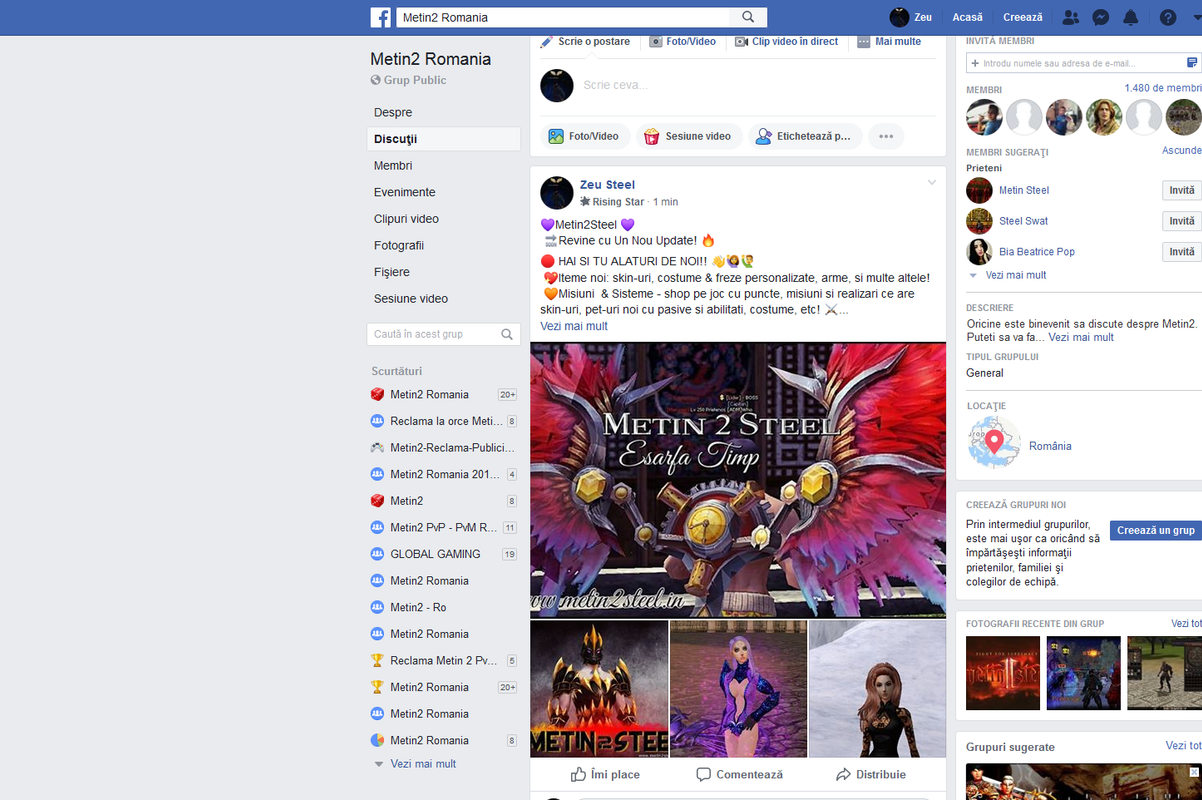Open friend requests icon in top bar
Image resolution: width=1202 pixels, height=800 pixels.
tap(1071, 17)
